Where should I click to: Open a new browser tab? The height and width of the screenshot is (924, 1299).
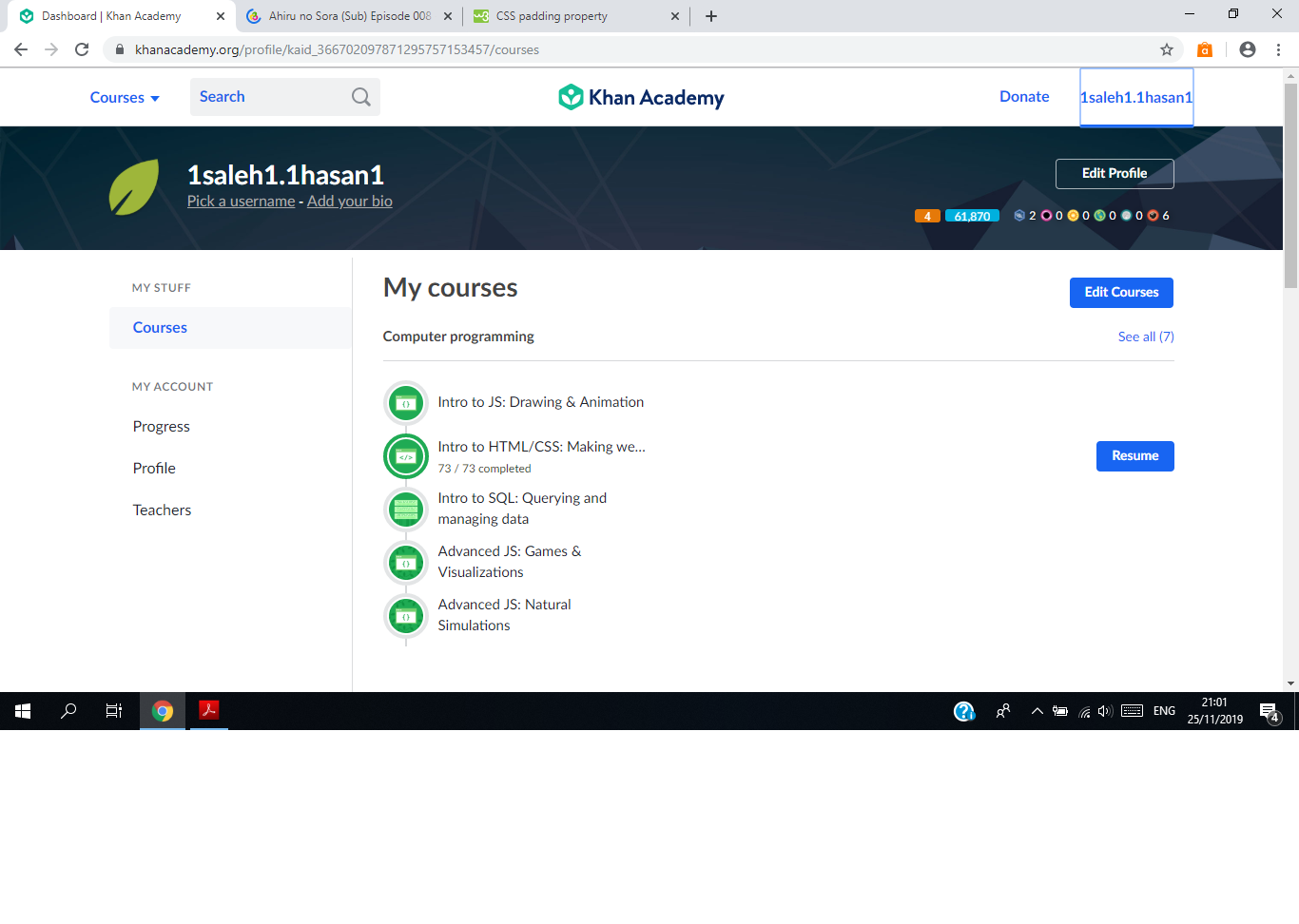711,16
